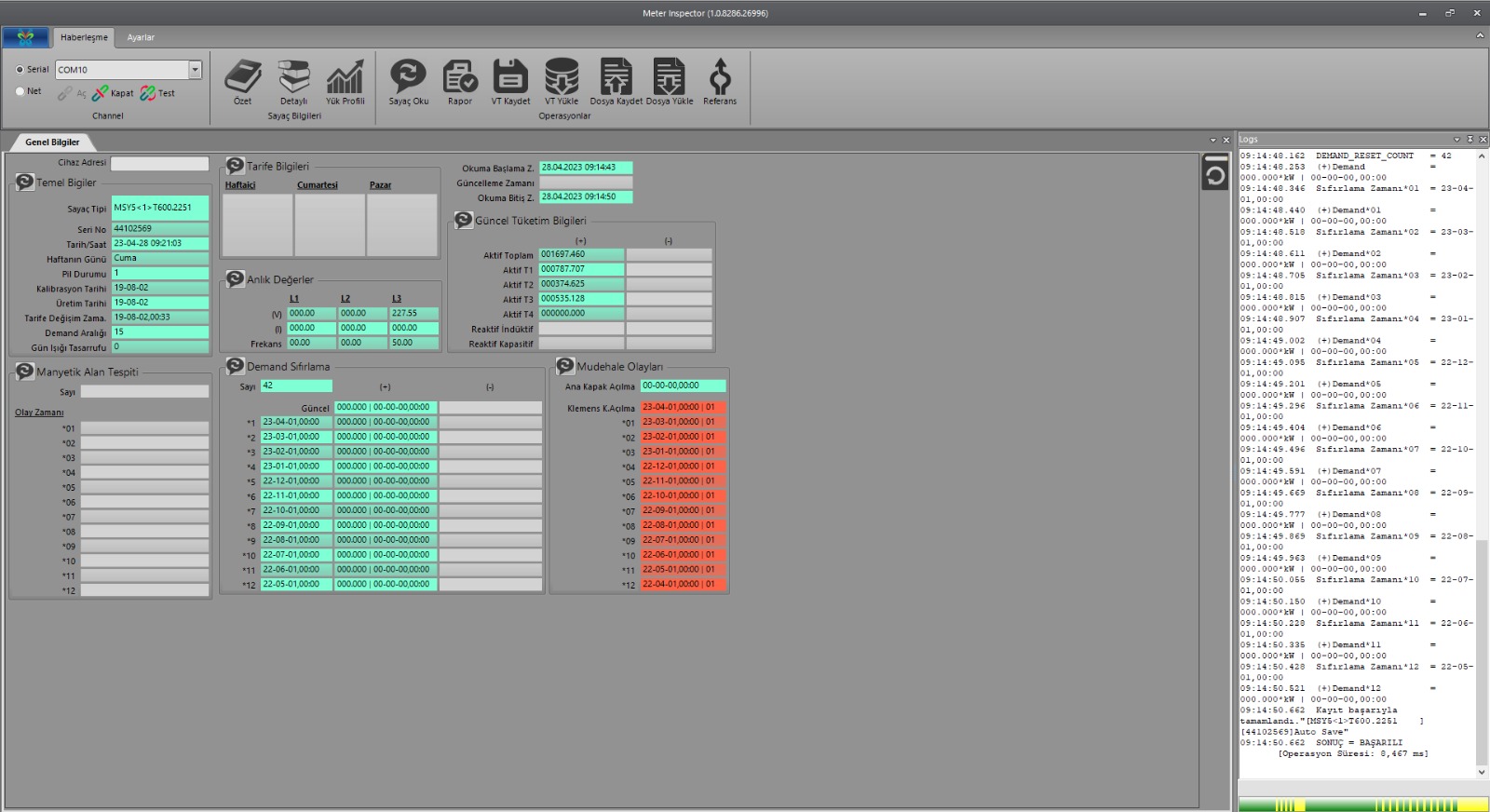This screenshot has width=1490, height=812.
Task: Open Yük Profili chart icon
Action: 345,77
